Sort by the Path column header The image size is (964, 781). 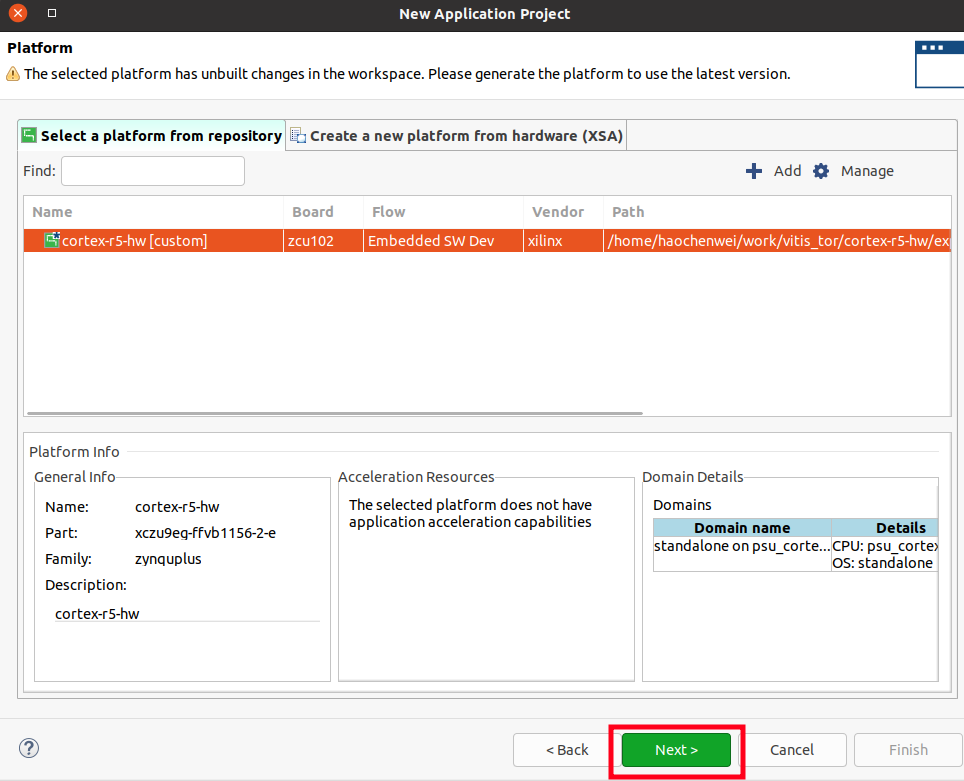pos(776,212)
